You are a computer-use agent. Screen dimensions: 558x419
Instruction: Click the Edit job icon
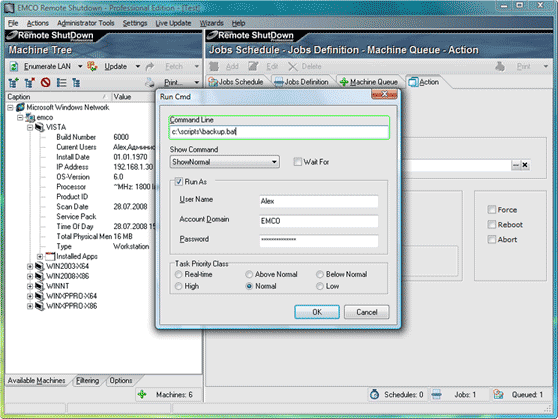click(253, 66)
